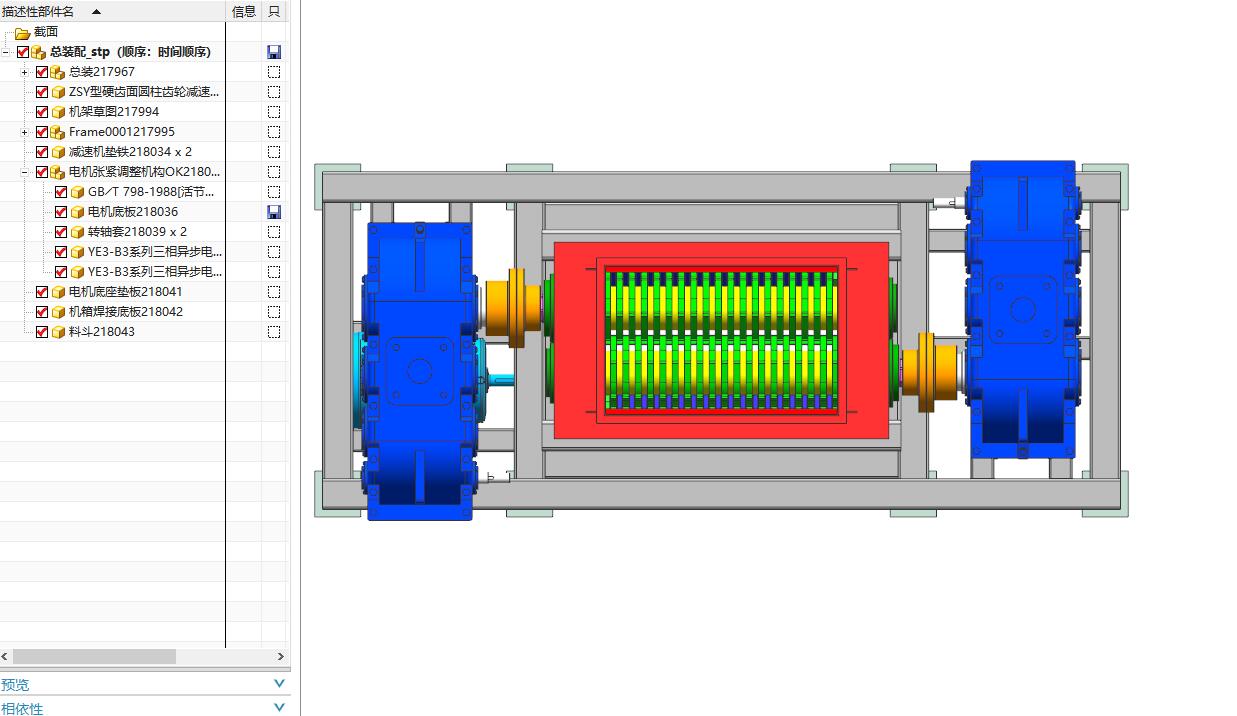Collapse the 总装配_stp root node
Viewport: 1237px width, 716px height.
pyautogui.click(x=6, y=52)
